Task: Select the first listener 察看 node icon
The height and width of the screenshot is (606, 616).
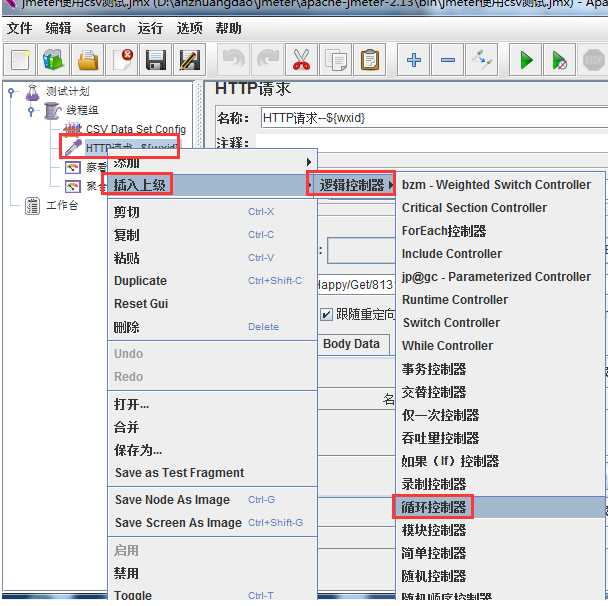Action: (x=73, y=167)
